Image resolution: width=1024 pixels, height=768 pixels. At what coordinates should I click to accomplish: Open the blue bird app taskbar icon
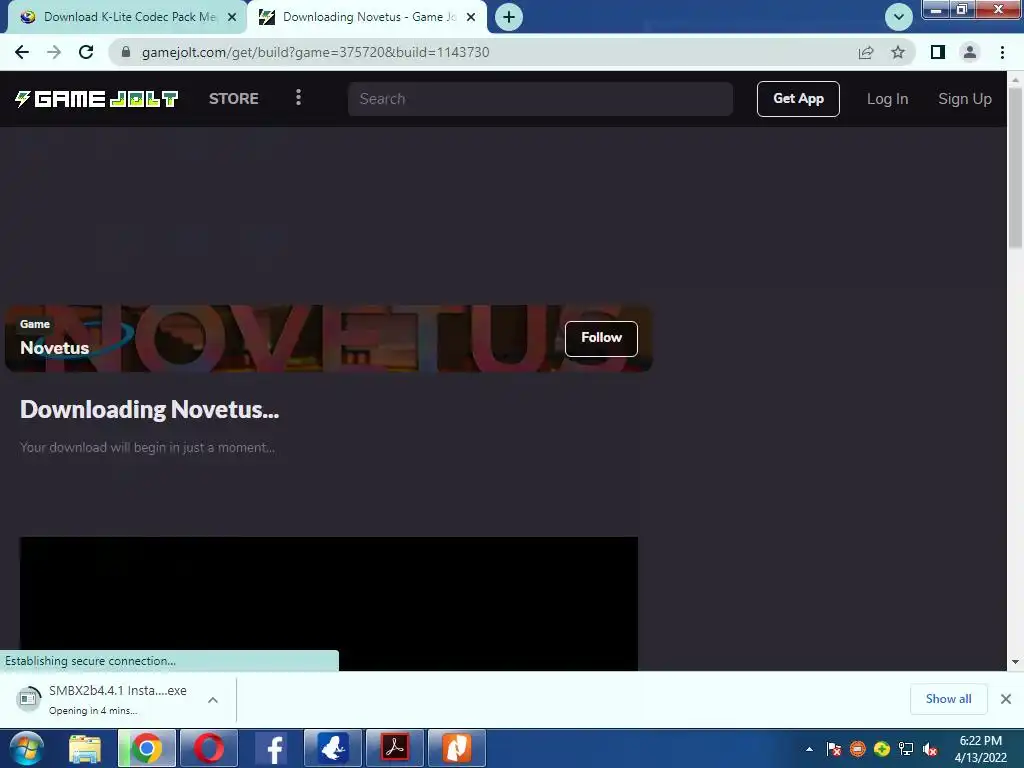click(x=332, y=748)
